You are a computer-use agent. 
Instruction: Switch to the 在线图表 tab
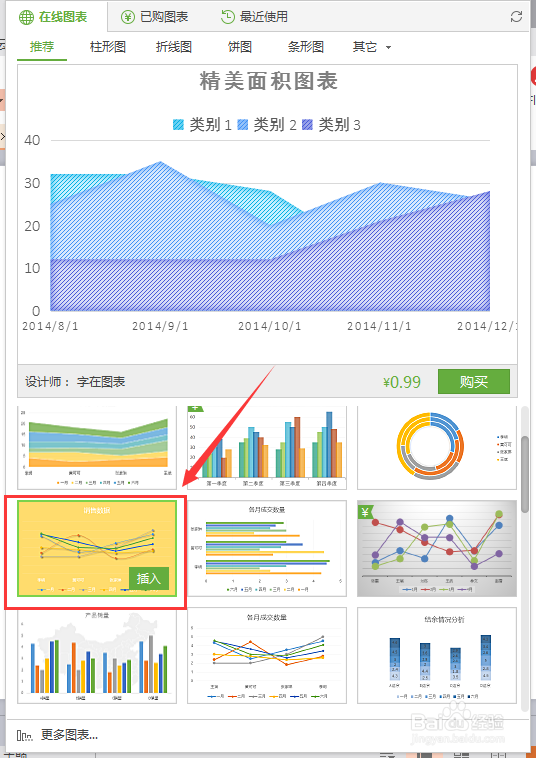(x=53, y=17)
